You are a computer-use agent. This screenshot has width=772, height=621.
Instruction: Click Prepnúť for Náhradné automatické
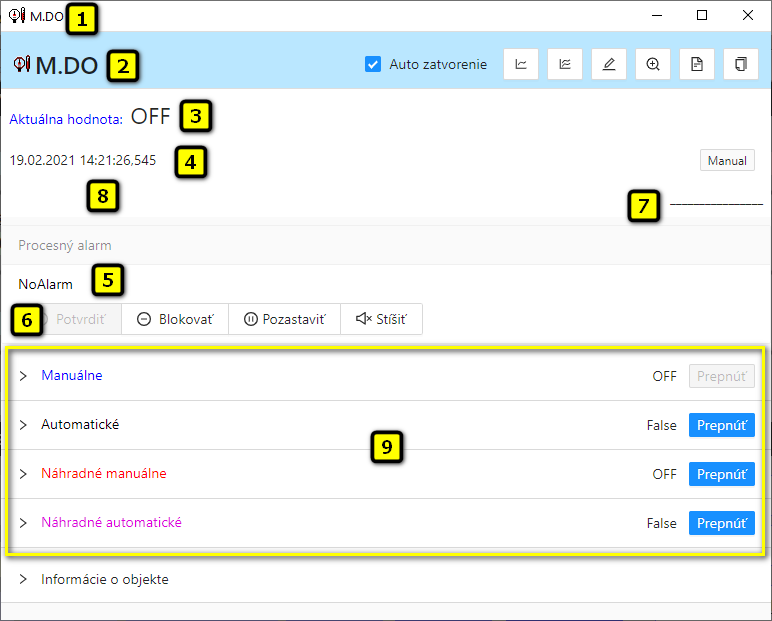coord(721,523)
